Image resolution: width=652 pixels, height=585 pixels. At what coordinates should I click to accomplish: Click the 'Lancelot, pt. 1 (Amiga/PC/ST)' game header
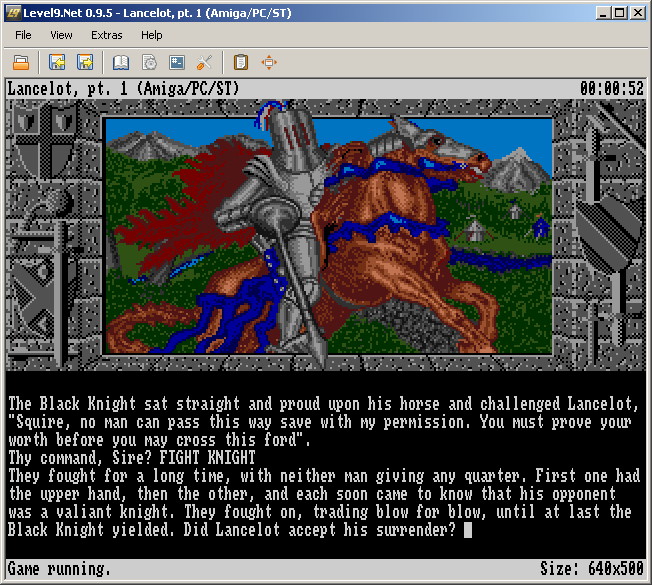123,89
